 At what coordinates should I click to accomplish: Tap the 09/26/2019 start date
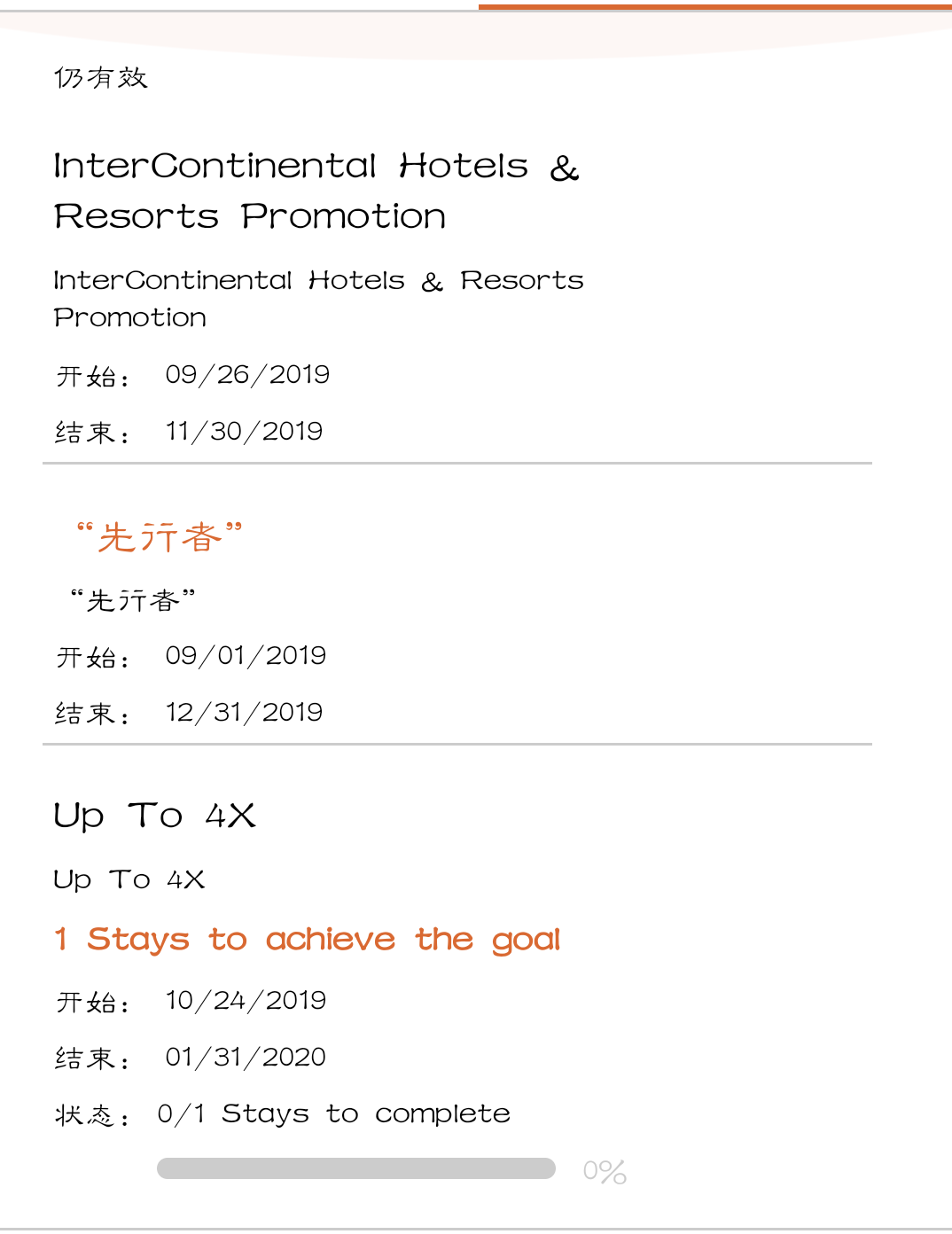point(247,375)
